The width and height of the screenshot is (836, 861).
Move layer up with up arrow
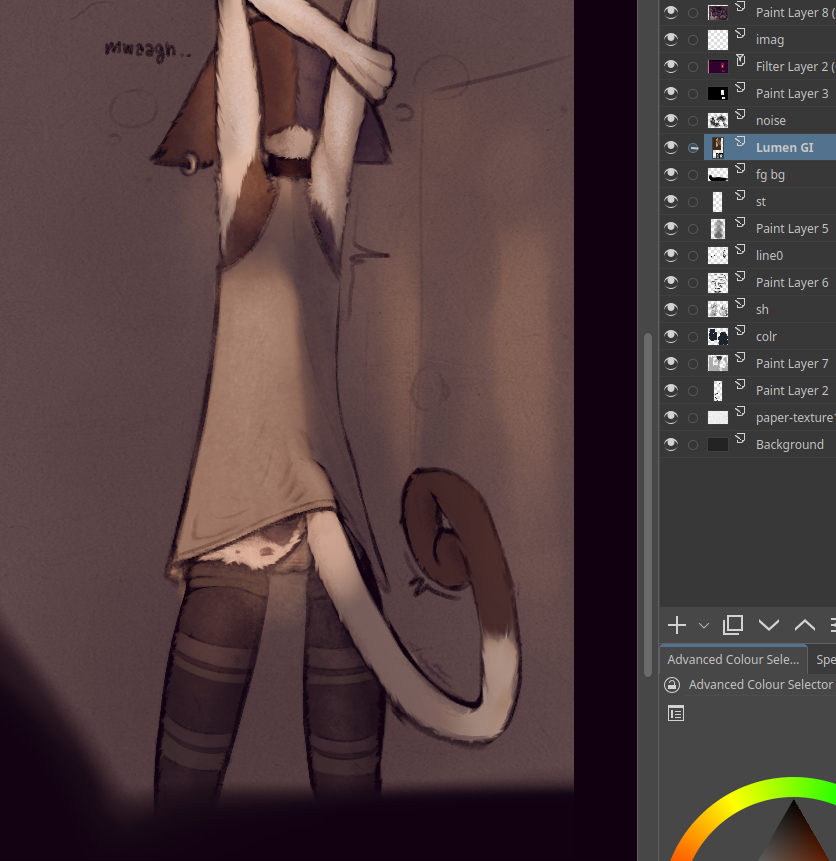[x=804, y=625]
